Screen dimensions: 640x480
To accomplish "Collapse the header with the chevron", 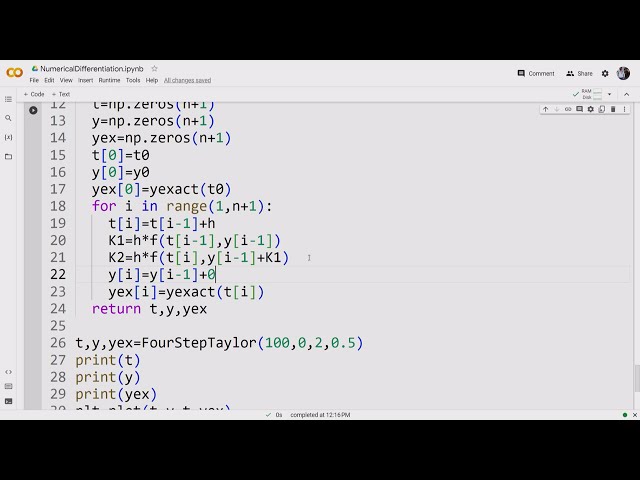I will (x=627, y=94).
